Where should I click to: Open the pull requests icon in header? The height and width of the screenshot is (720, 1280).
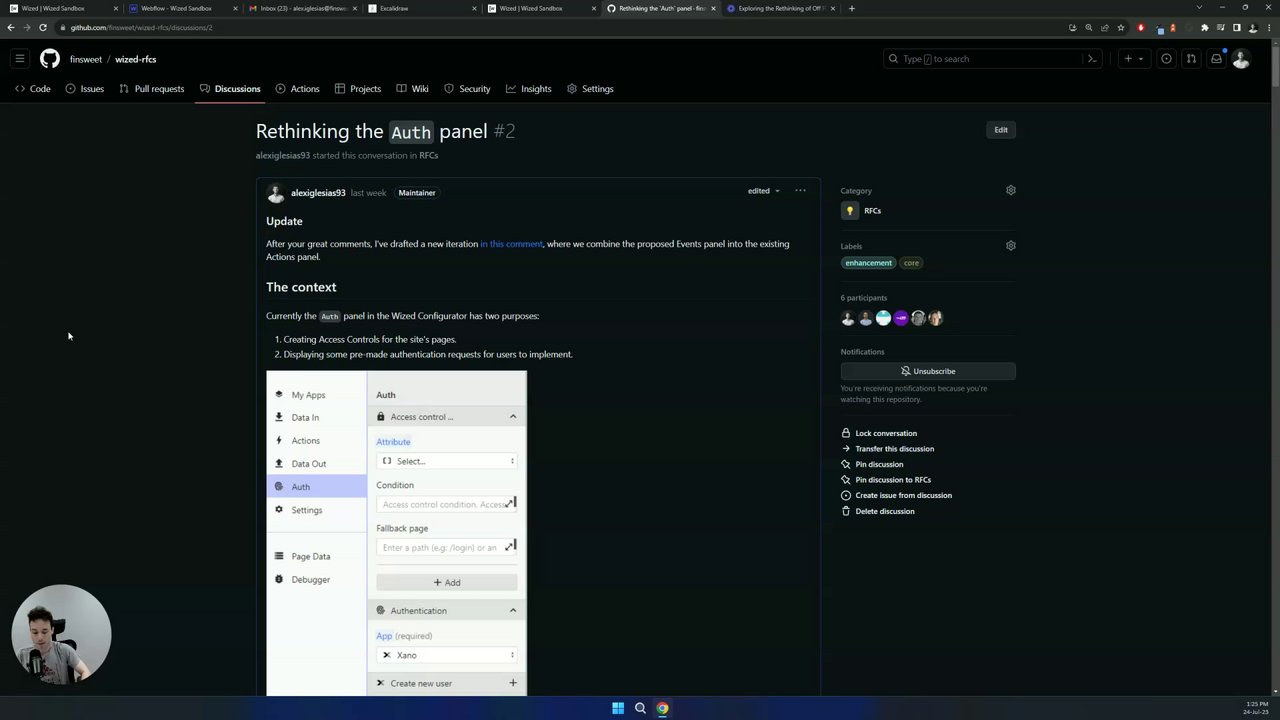pyautogui.click(x=1191, y=59)
